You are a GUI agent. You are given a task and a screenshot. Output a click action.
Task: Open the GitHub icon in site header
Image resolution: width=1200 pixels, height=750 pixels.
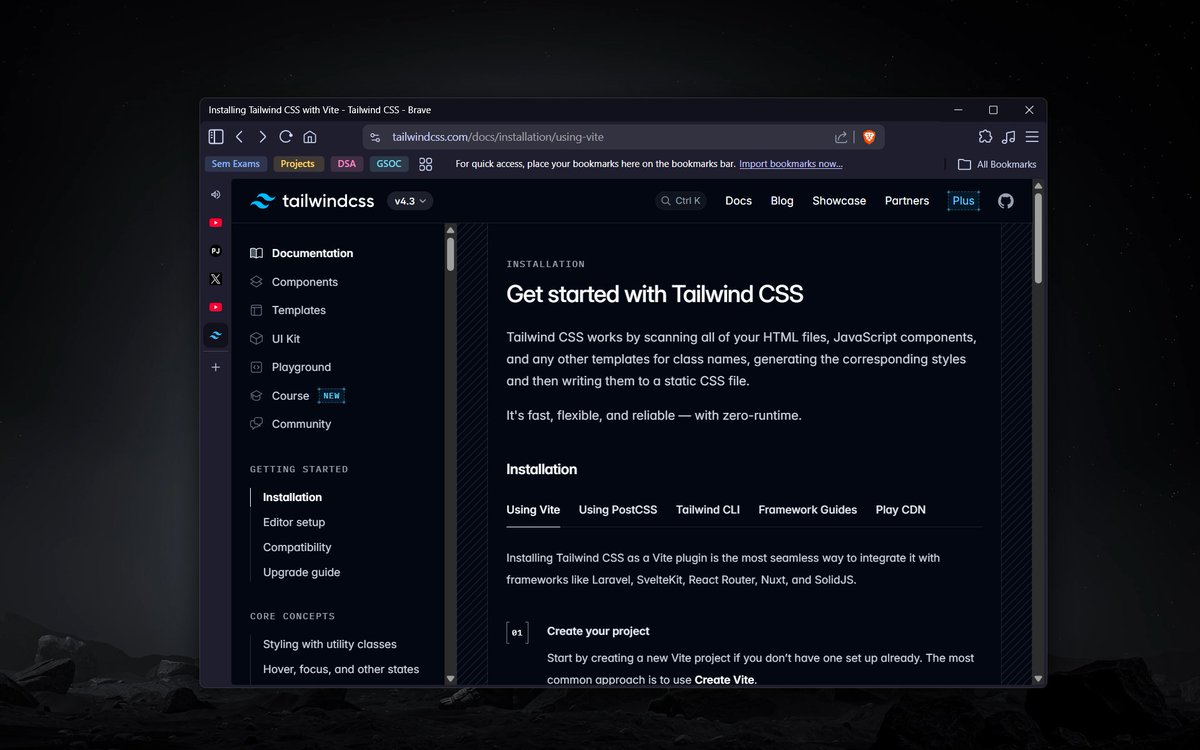[x=1005, y=201]
